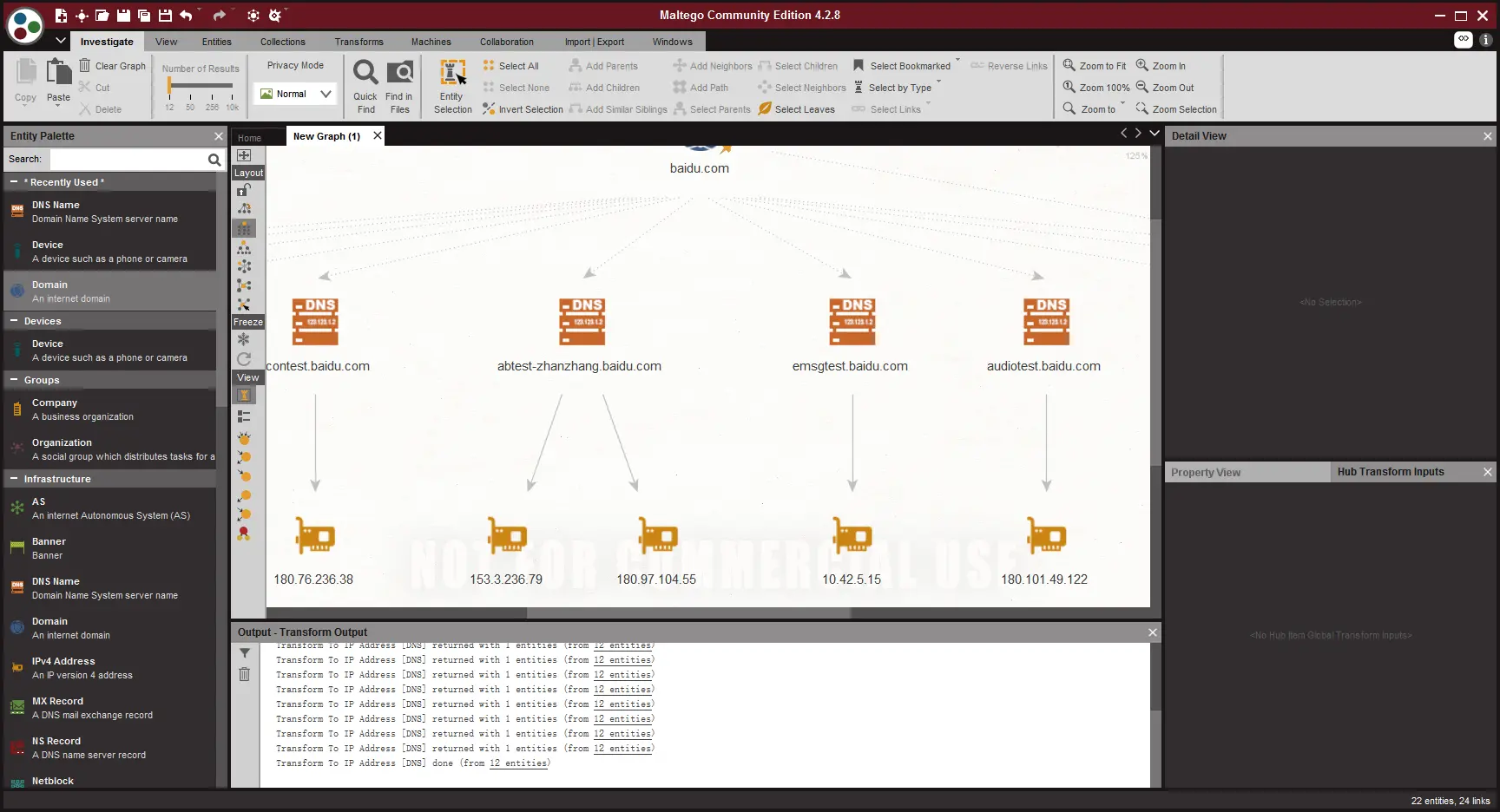Open the graph tab list dropdown arrow

point(1155,133)
